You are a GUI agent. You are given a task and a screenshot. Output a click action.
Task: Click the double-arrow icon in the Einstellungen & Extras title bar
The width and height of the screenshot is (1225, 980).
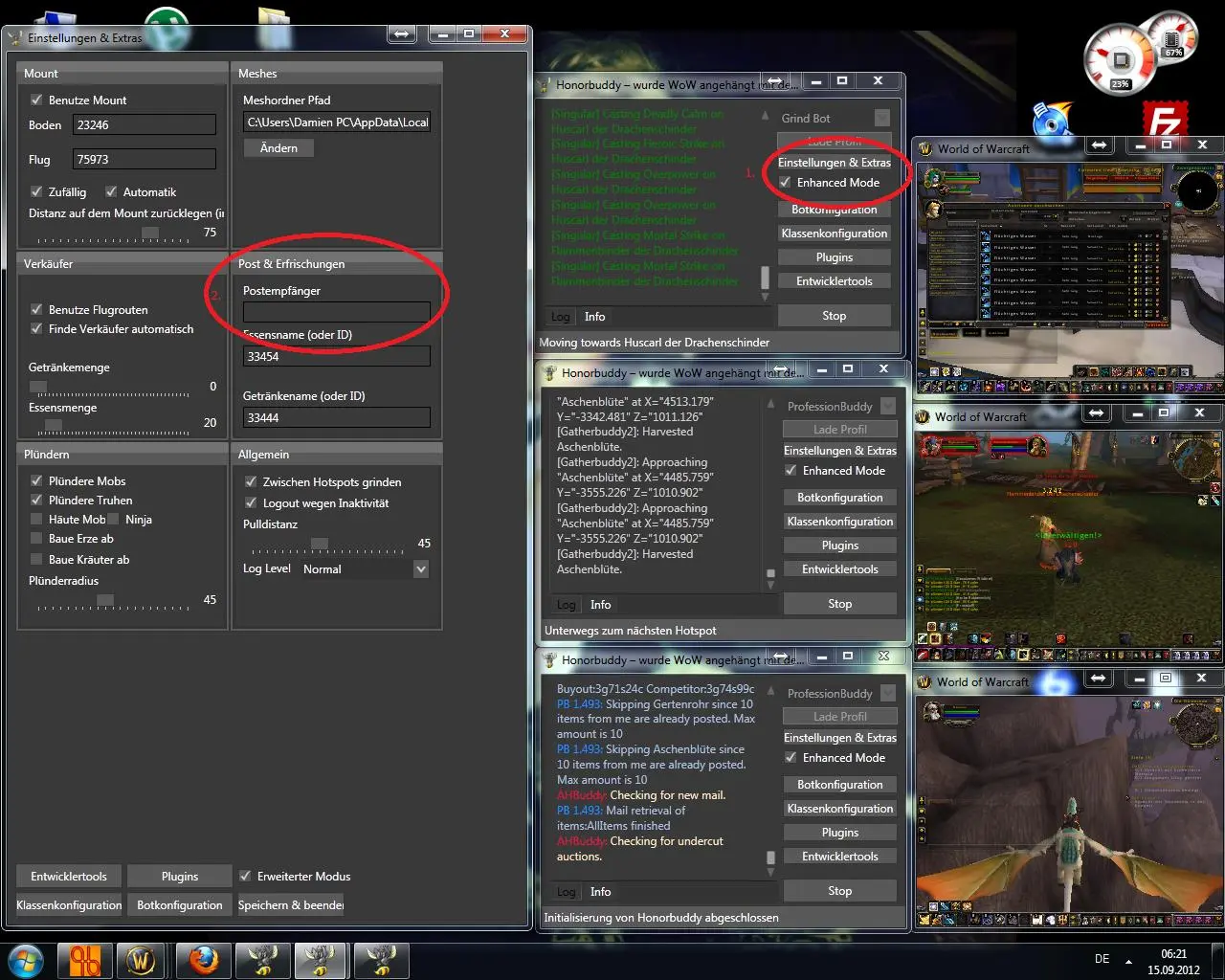point(401,33)
